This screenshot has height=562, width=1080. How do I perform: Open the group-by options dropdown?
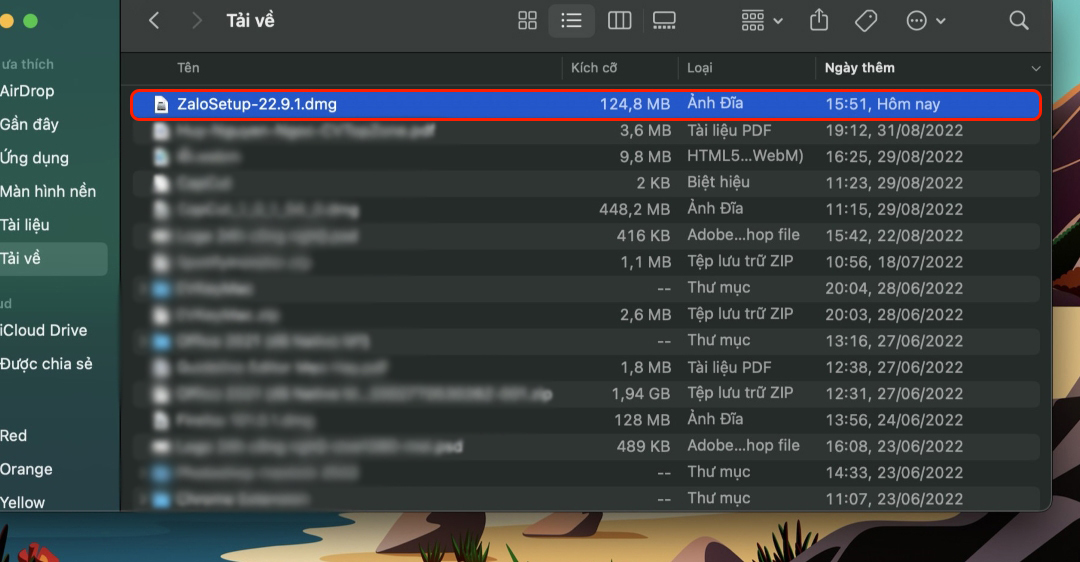762,21
